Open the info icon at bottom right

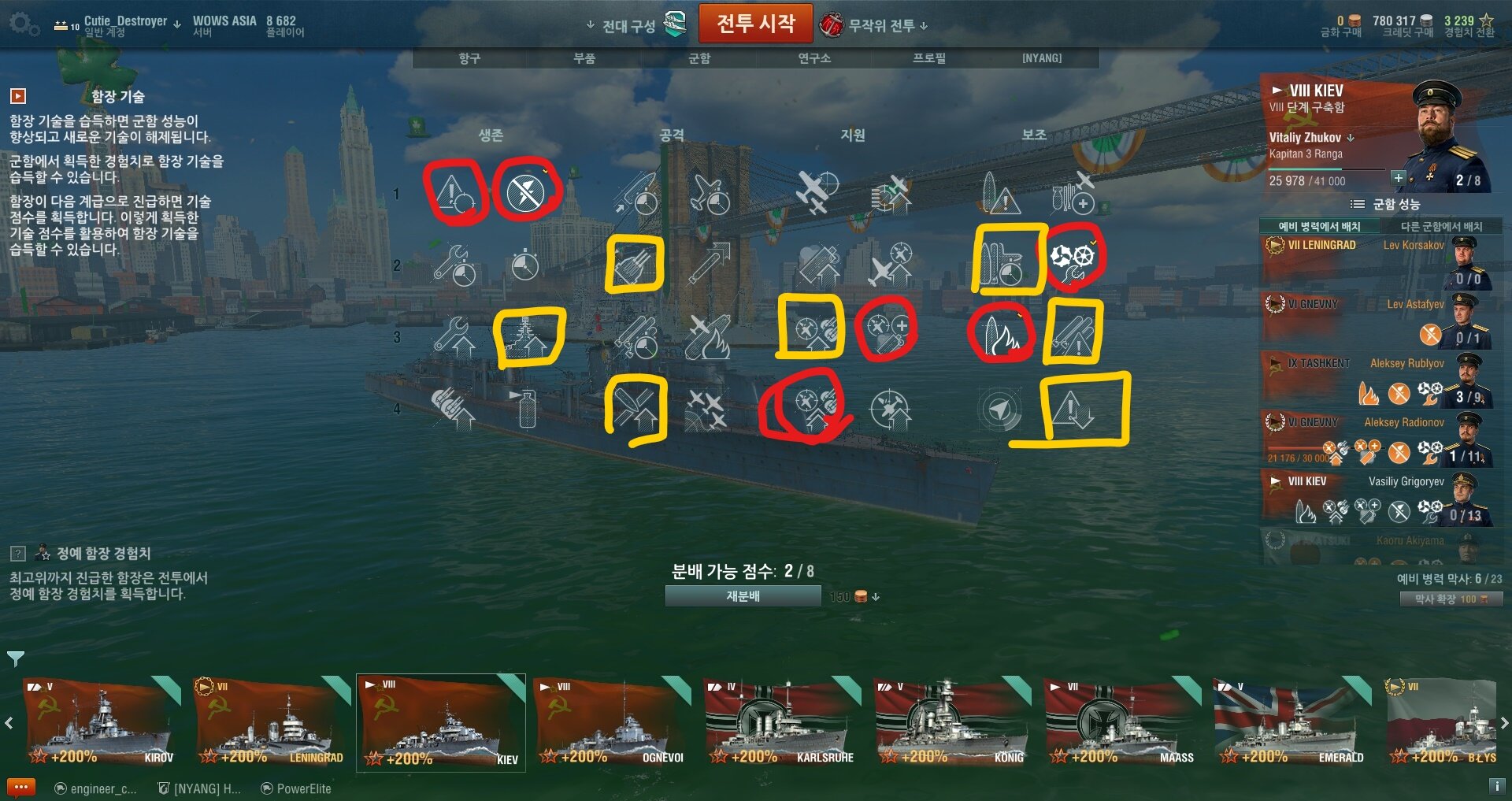pos(1495,786)
